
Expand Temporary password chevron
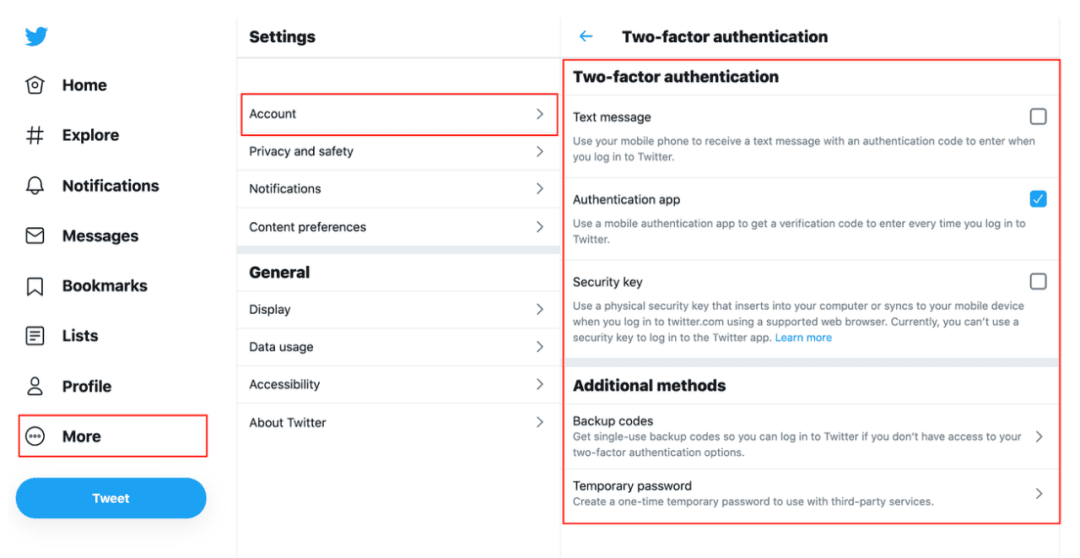coord(1039,493)
